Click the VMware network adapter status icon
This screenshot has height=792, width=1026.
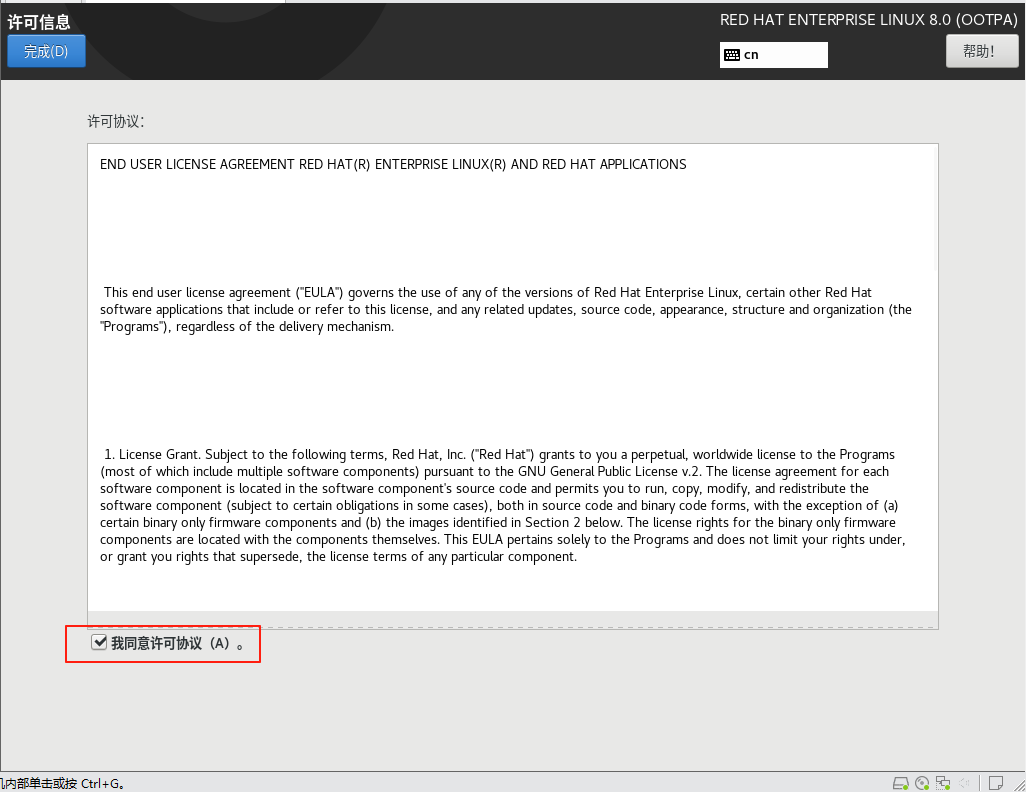tap(943, 783)
